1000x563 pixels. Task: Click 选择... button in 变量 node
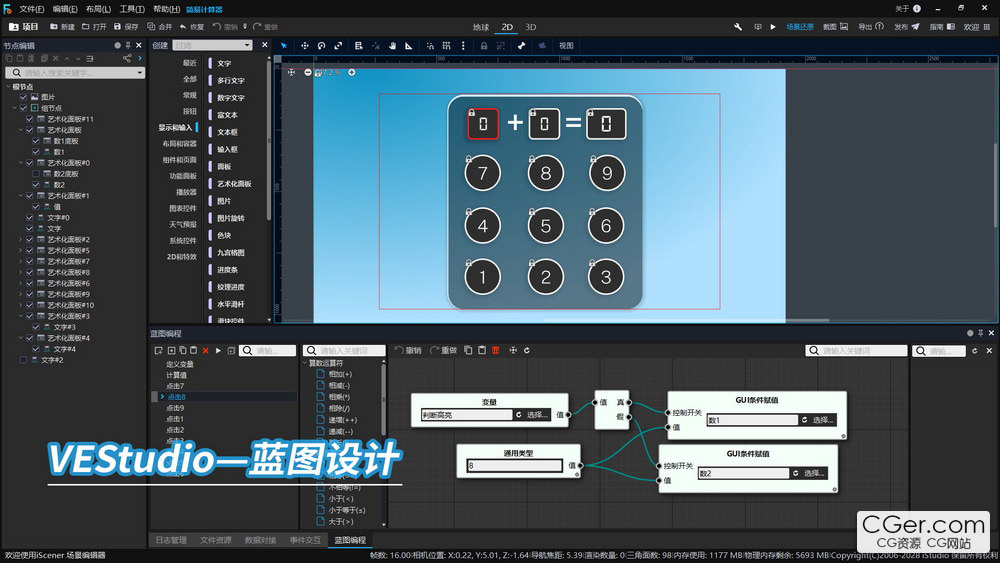(537, 415)
